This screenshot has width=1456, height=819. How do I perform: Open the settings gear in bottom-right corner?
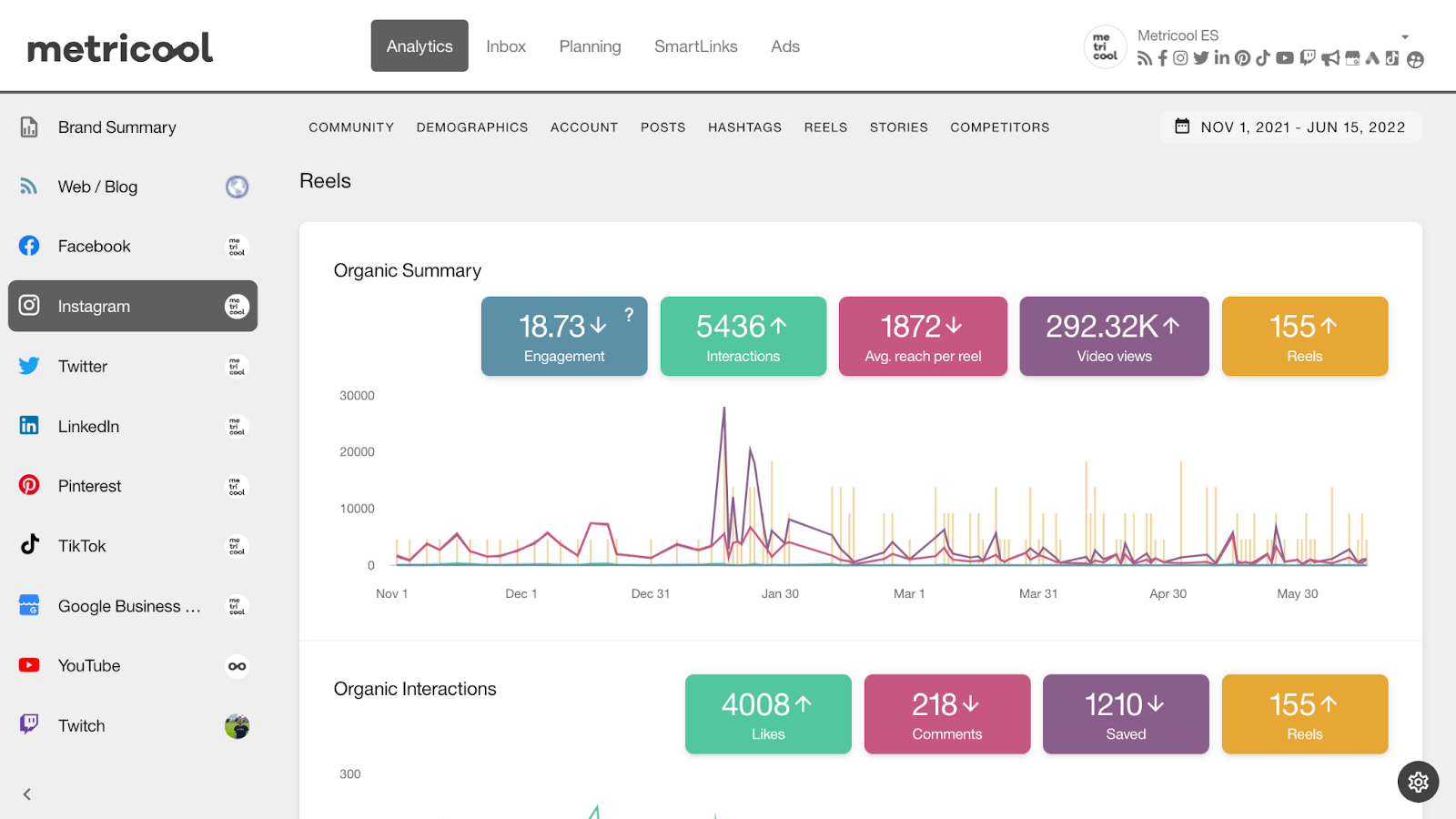tap(1418, 782)
